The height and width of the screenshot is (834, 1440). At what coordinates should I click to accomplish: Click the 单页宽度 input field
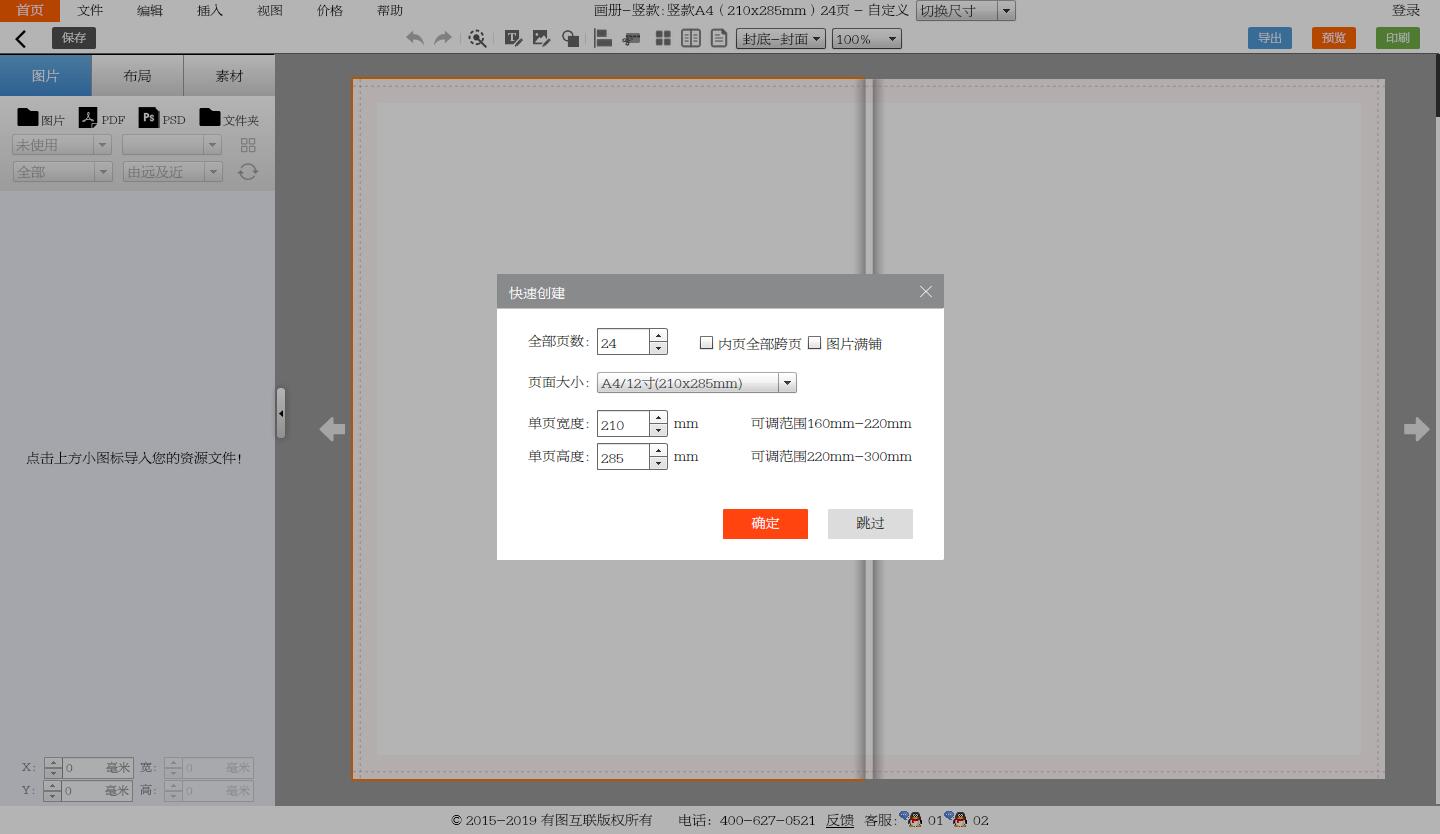623,424
